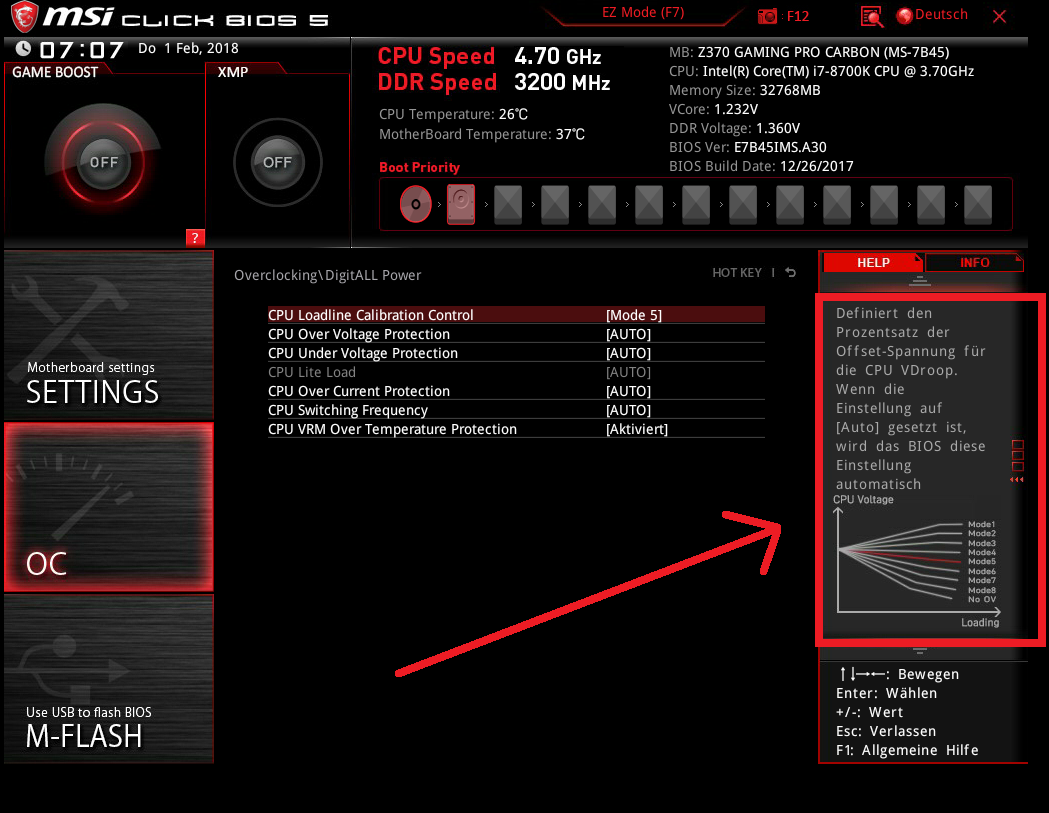Switch to the HELP tab
The height and width of the screenshot is (813, 1049).
point(873,262)
